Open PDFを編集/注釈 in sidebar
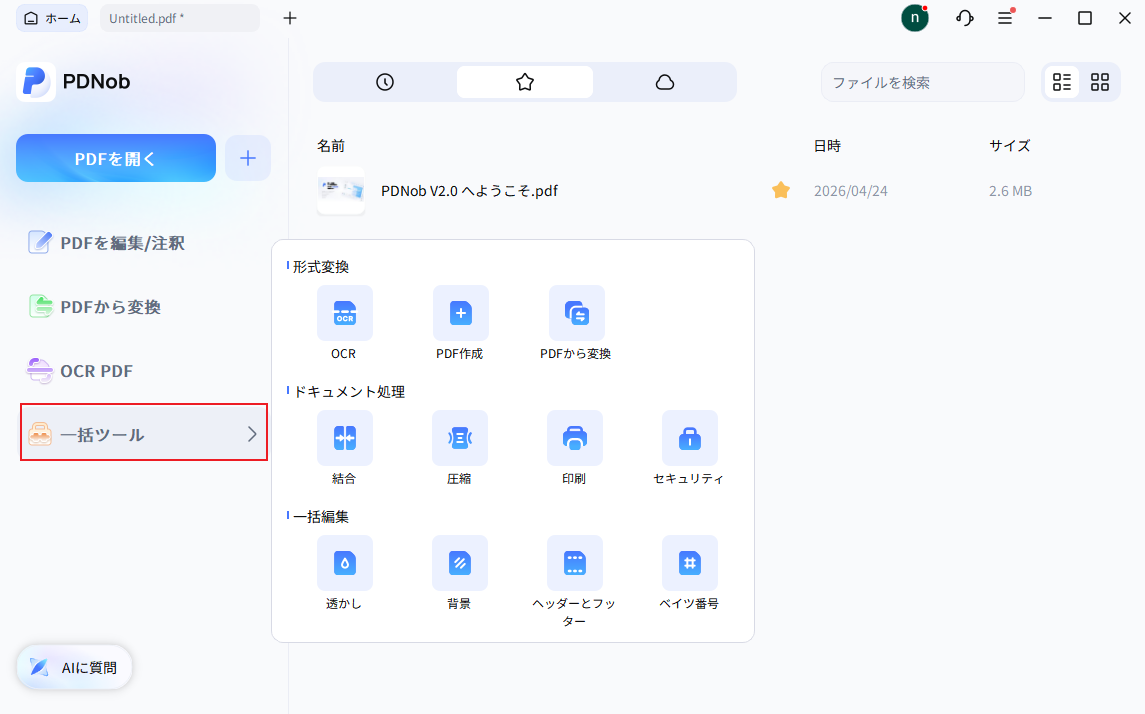1145x714 pixels. click(x=107, y=242)
